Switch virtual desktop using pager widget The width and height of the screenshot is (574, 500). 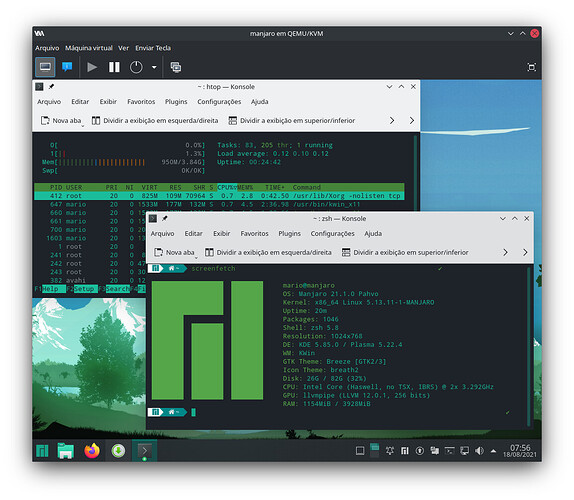coord(374,451)
